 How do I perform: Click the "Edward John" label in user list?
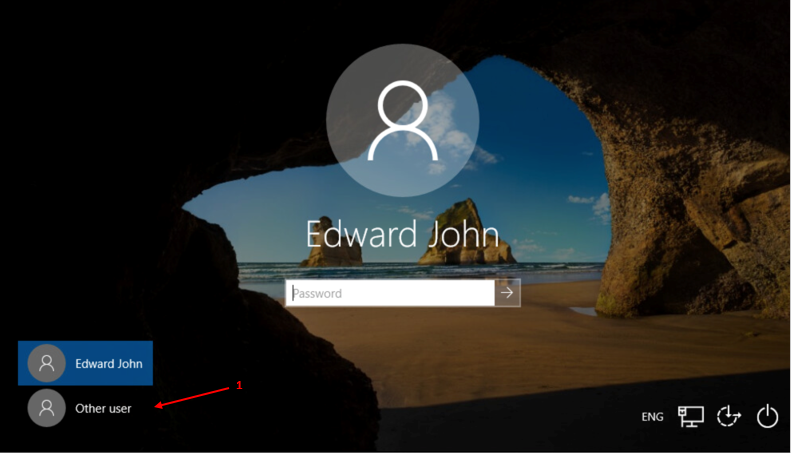point(108,364)
